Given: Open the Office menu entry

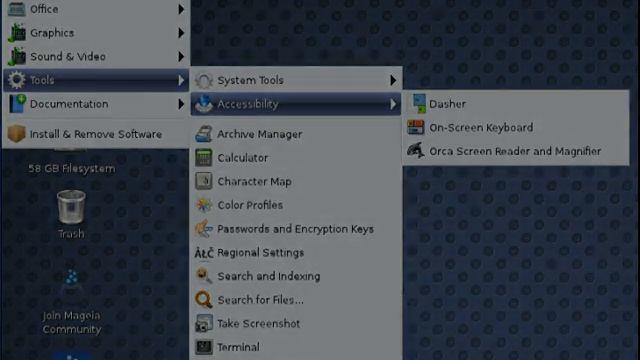Looking at the screenshot, I should 96,9.
